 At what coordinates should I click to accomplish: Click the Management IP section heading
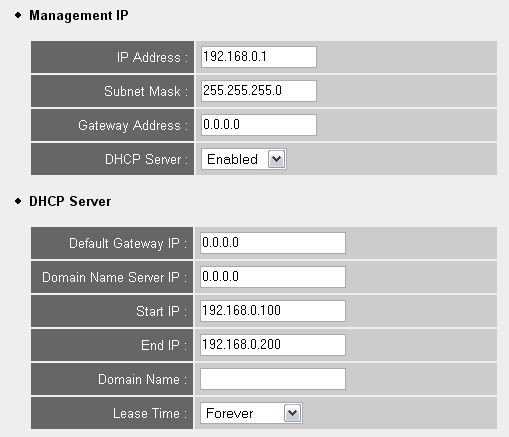pos(79,15)
